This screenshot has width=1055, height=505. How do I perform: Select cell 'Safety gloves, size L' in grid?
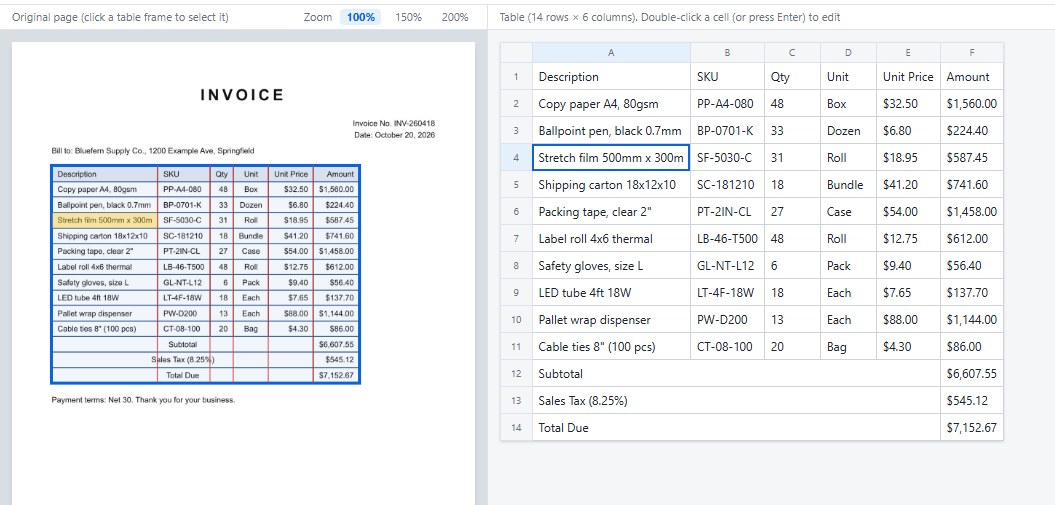(611, 266)
